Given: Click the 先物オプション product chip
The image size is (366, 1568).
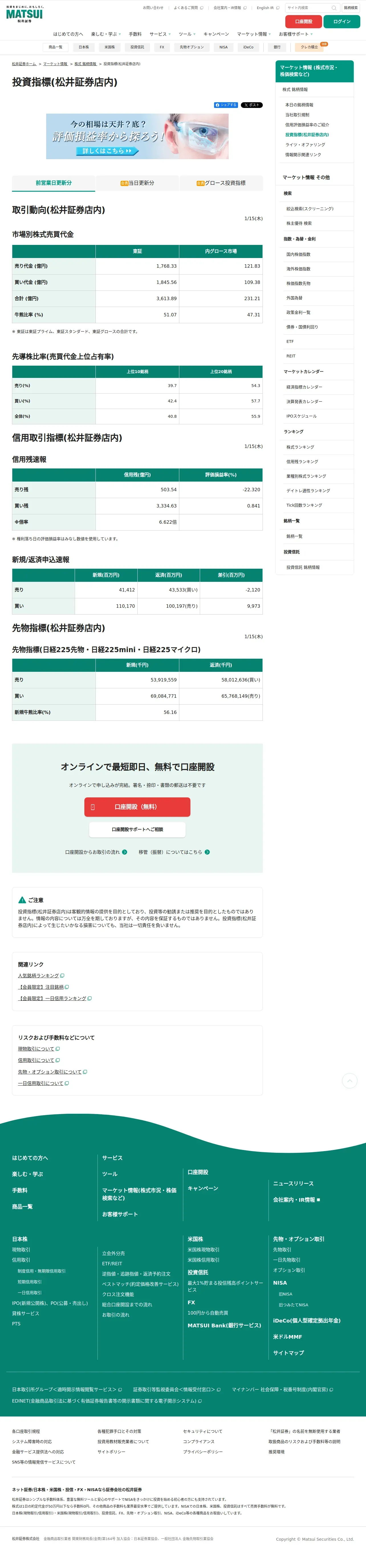Looking at the screenshot, I should coord(192,47).
